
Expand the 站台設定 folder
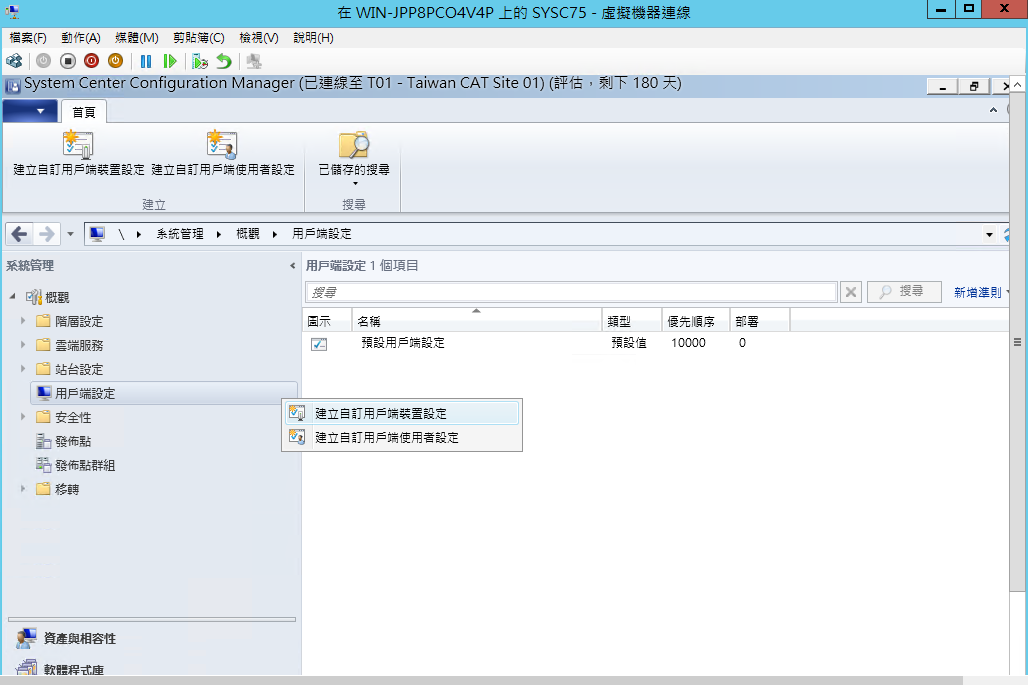[23, 368]
